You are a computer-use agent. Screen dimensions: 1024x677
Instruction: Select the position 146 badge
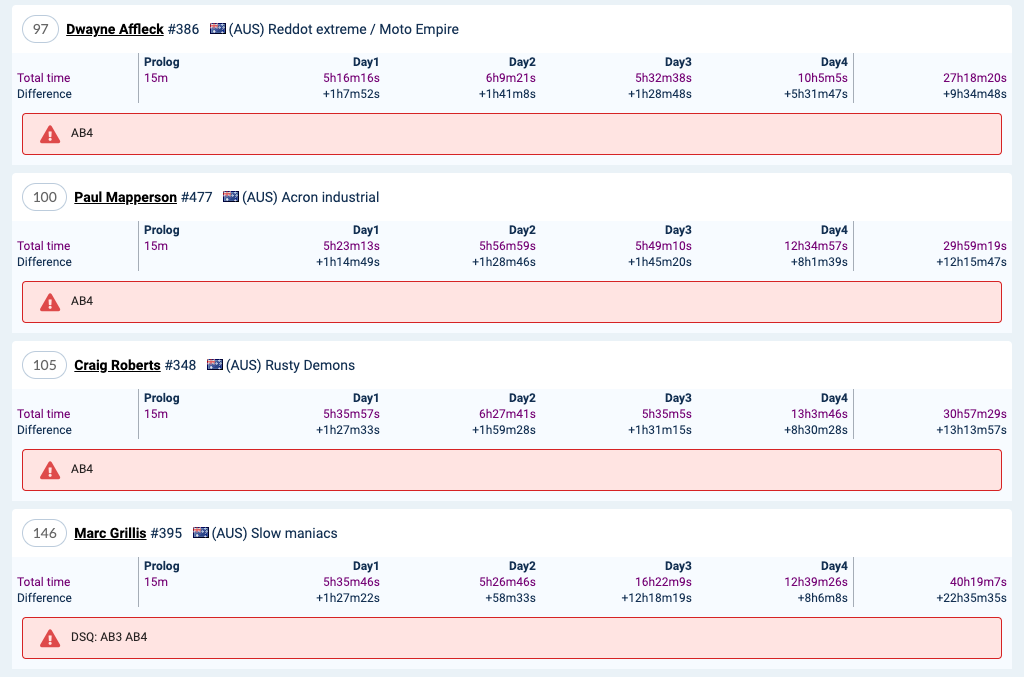pyautogui.click(x=45, y=534)
